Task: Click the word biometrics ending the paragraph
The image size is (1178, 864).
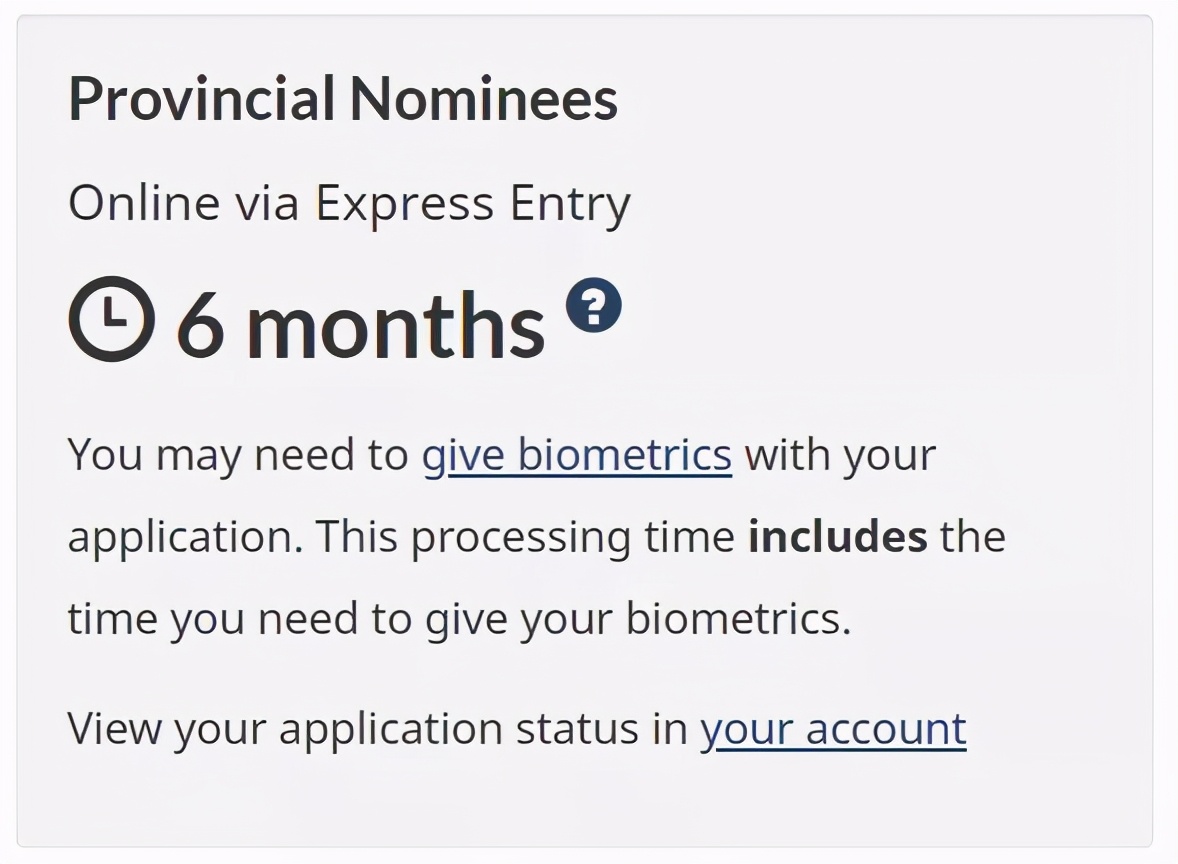Action: point(738,619)
